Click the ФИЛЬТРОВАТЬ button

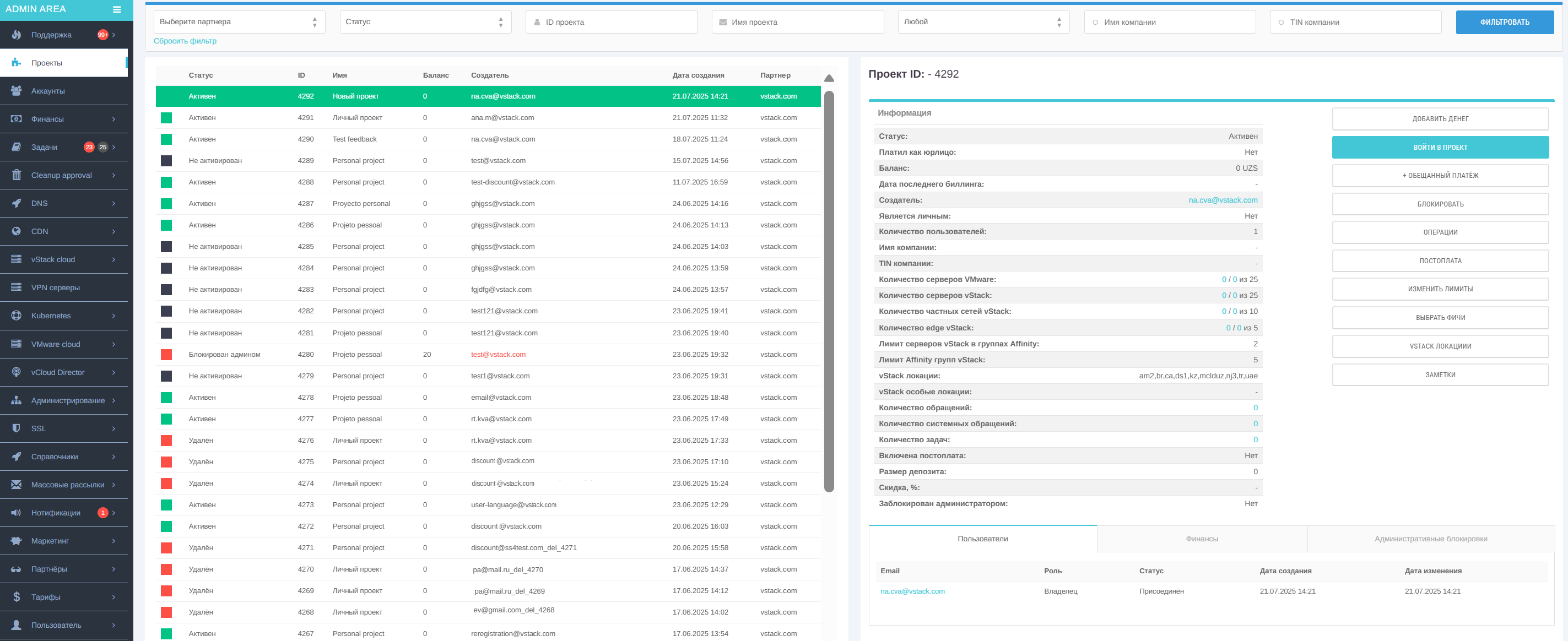tap(1505, 22)
